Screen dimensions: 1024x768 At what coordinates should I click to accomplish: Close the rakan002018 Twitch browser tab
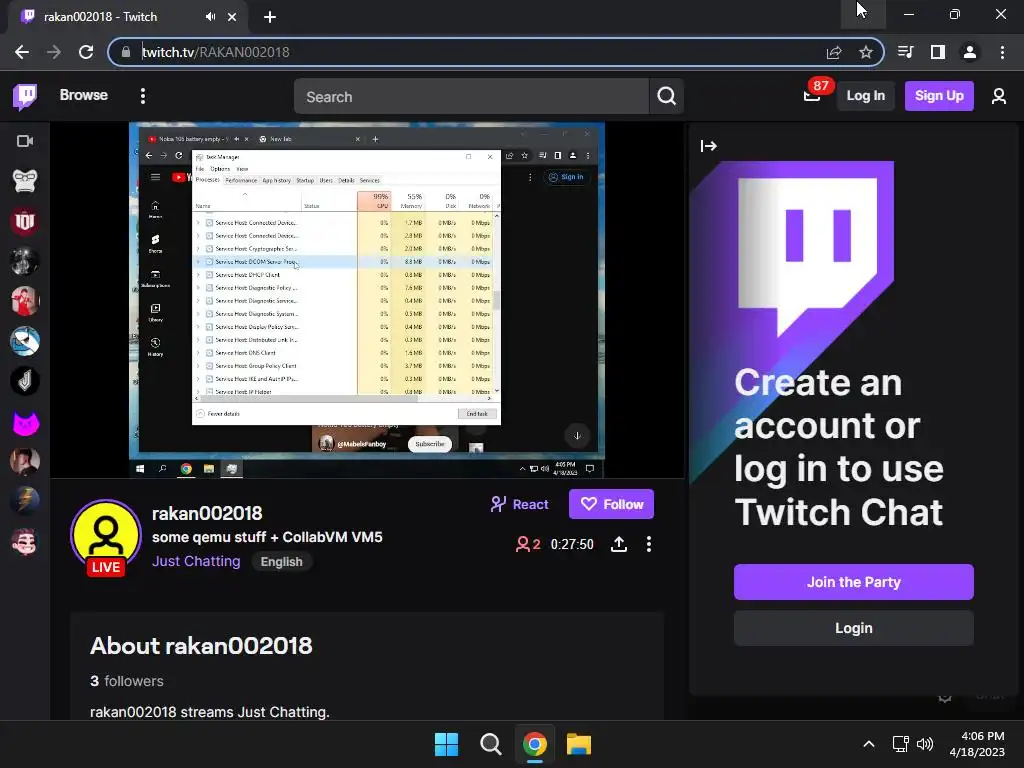pos(232,17)
